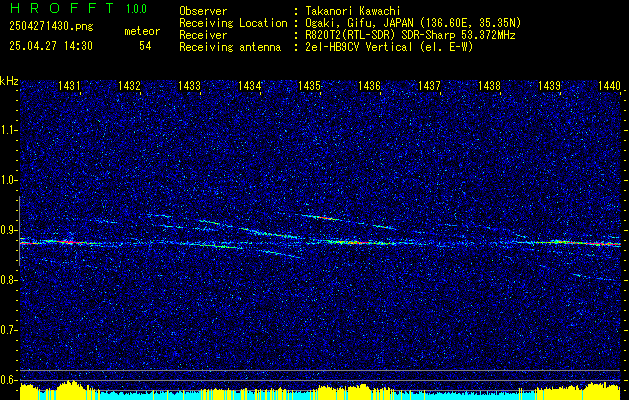Click the 1436 time marker
Screen dimensions: 629x400
tap(369, 85)
